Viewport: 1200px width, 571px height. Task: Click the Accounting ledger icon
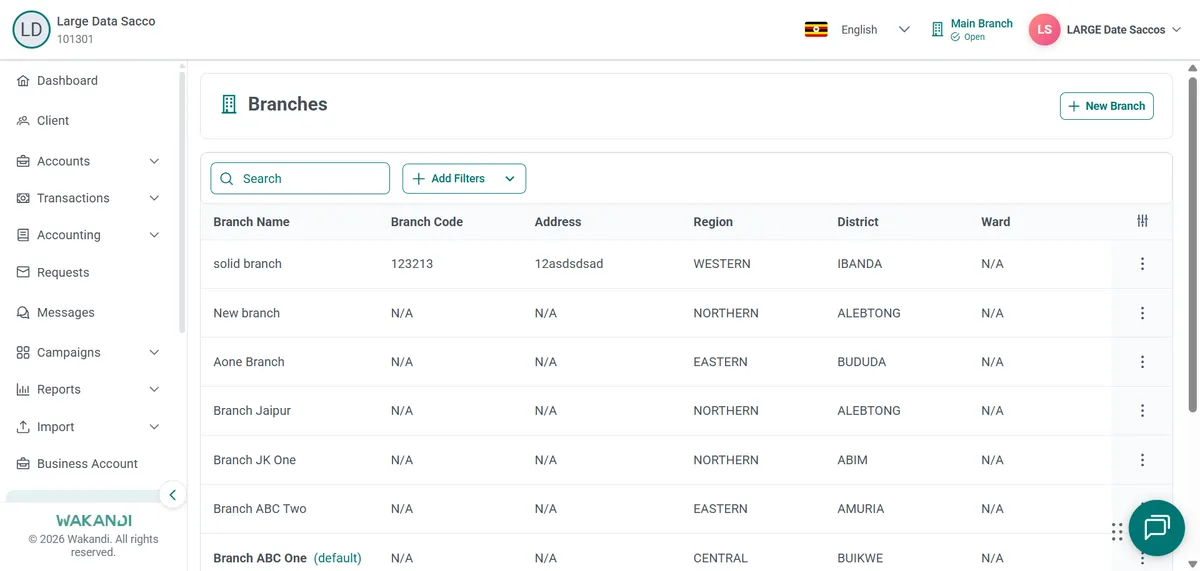click(23, 235)
